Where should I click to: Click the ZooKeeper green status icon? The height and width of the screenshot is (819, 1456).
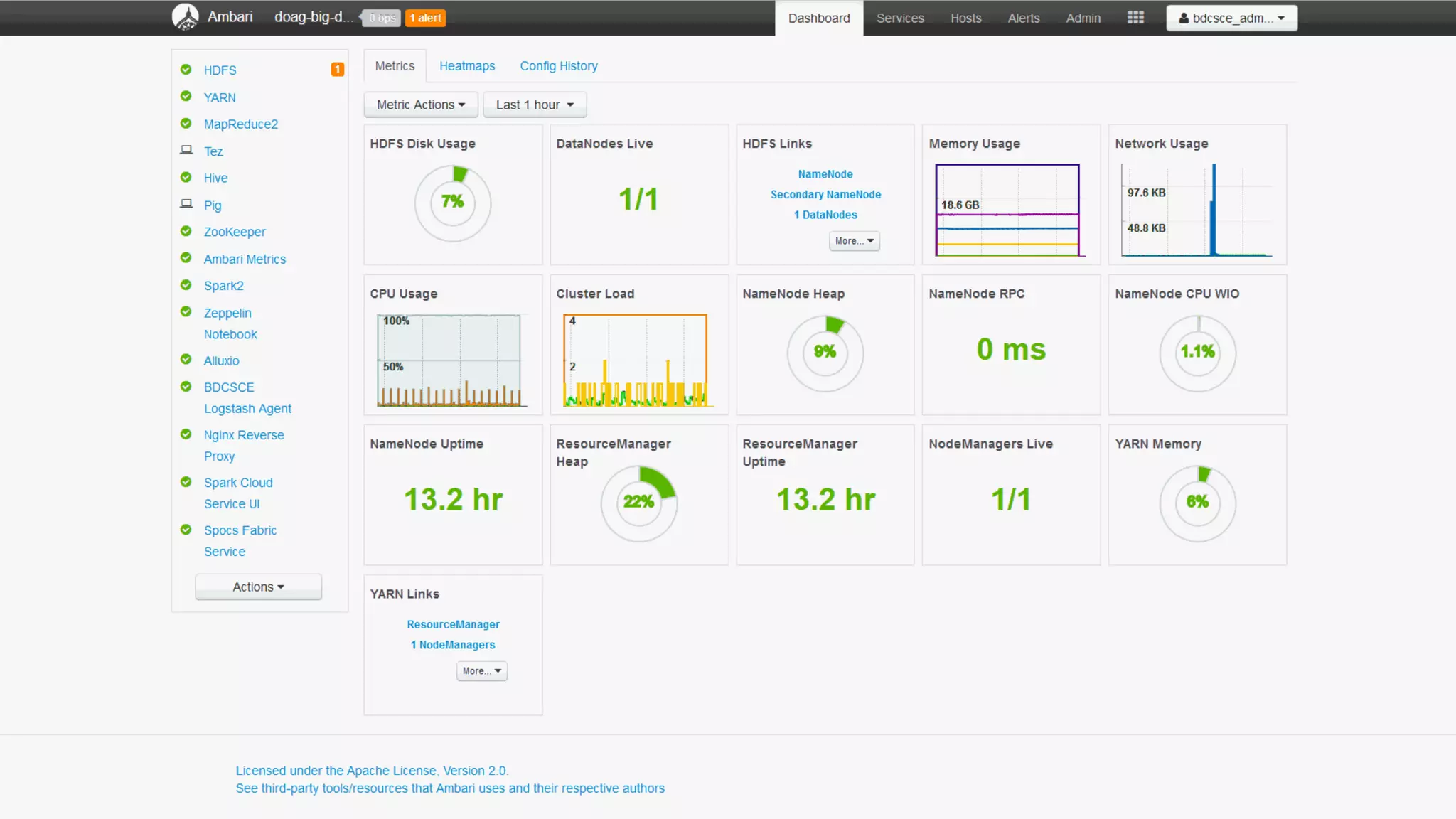tap(186, 231)
